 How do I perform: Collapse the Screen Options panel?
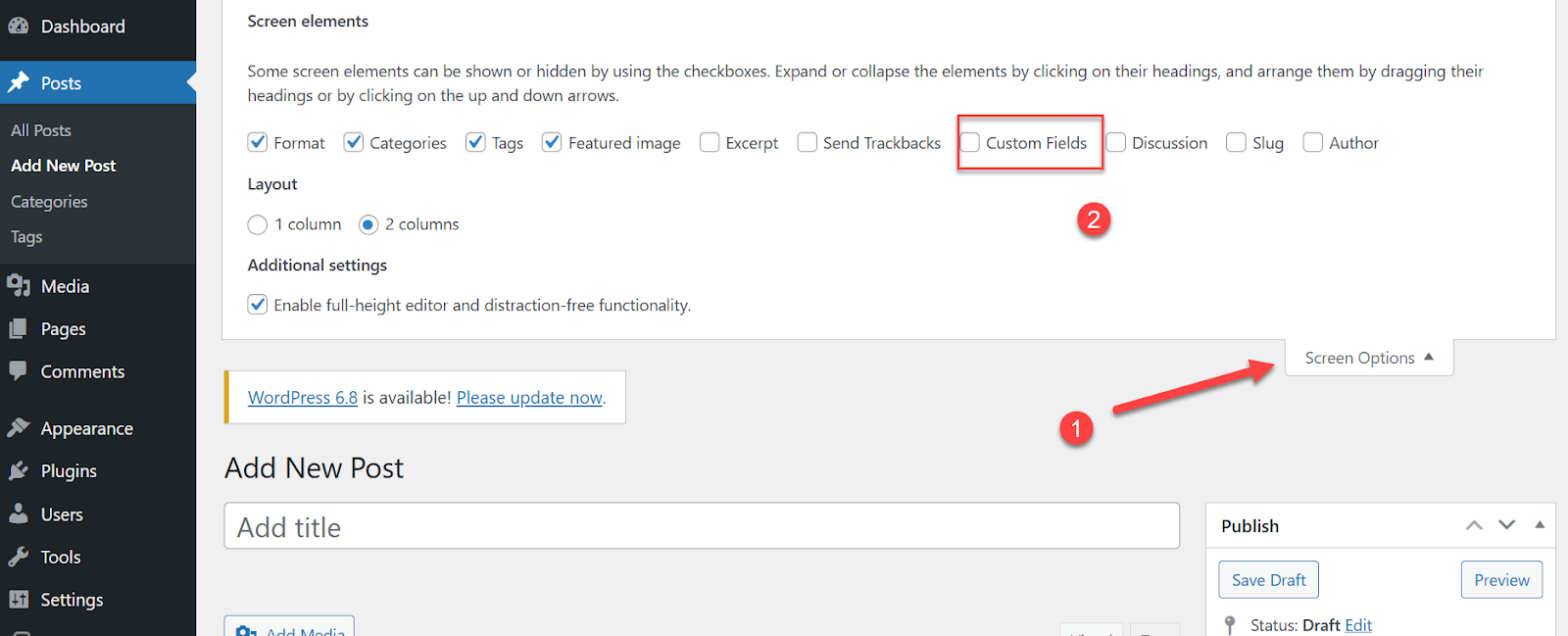click(1368, 358)
